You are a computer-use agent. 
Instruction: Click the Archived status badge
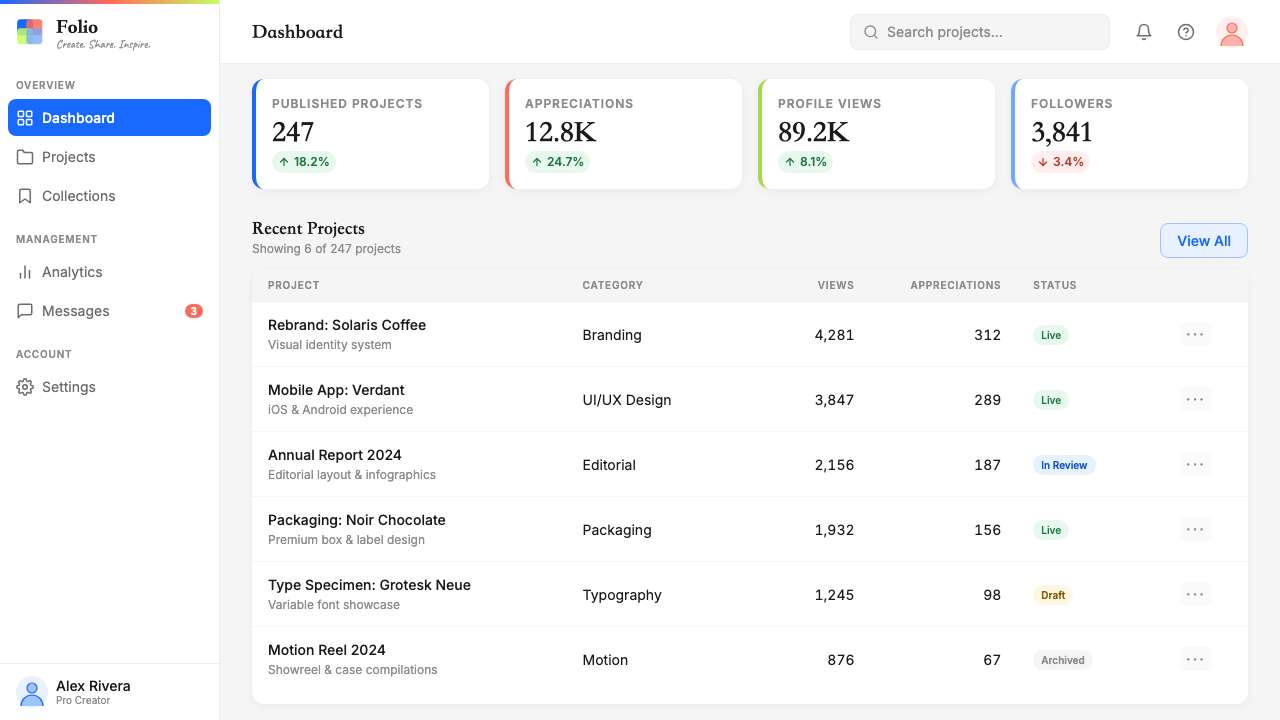tap(1063, 660)
